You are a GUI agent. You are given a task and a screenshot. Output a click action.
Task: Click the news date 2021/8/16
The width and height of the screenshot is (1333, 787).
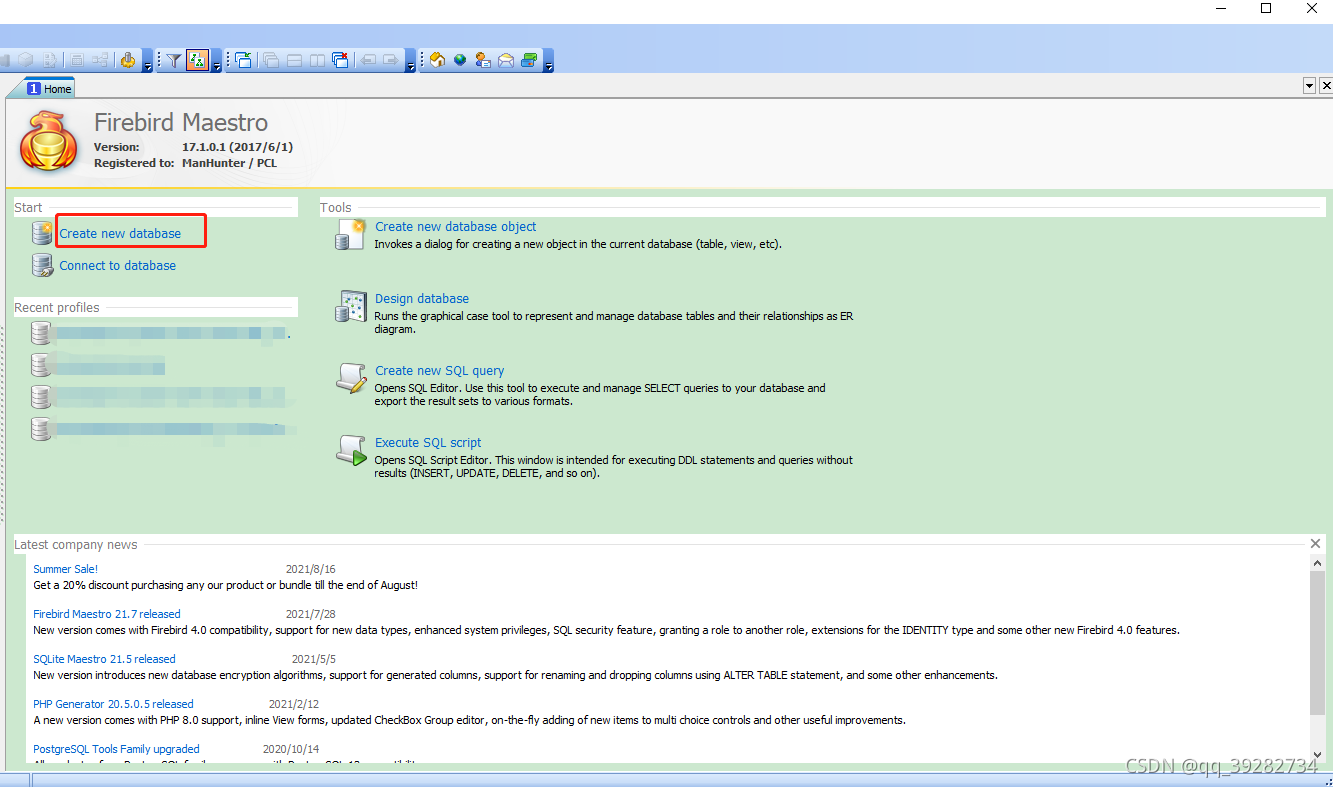[311, 569]
